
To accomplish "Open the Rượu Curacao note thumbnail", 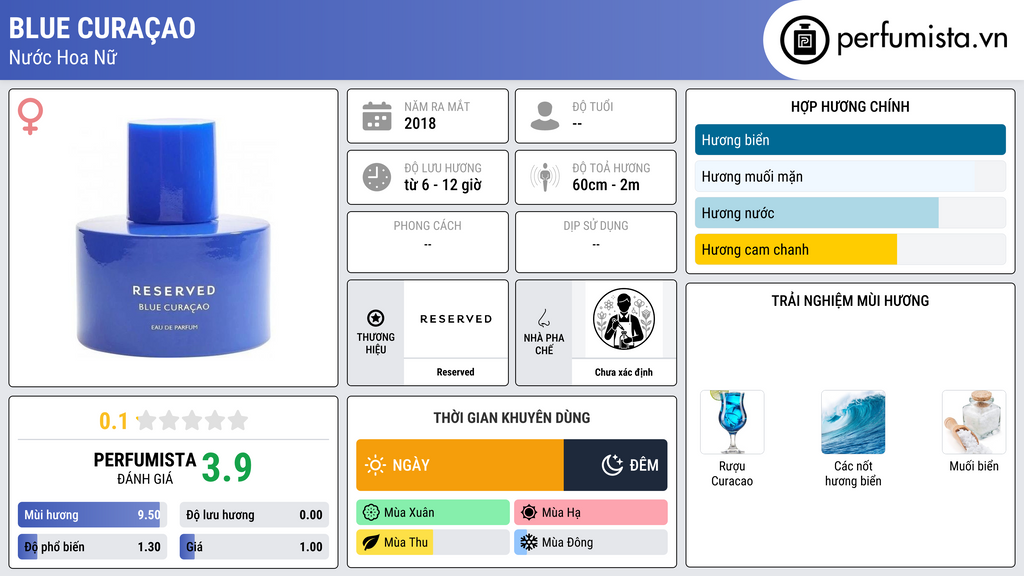I will click(x=732, y=422).
